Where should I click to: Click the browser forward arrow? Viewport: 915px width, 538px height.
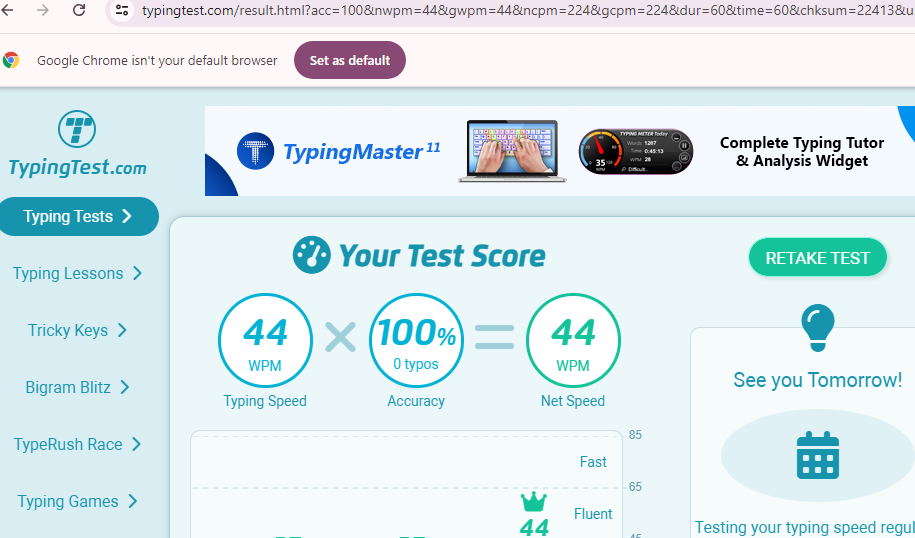coord(43,9)
